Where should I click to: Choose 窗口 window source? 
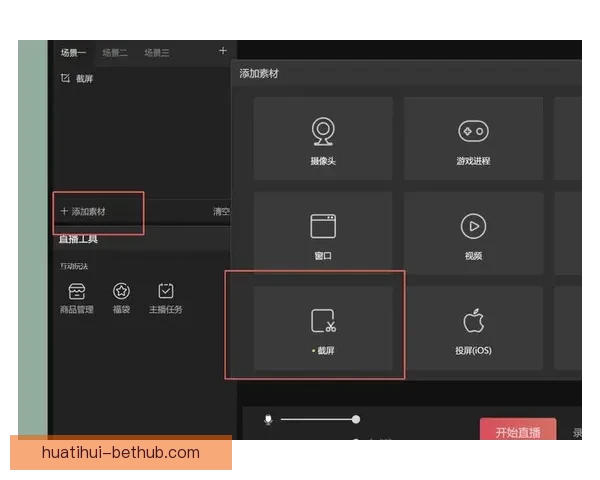pos(323,233)
